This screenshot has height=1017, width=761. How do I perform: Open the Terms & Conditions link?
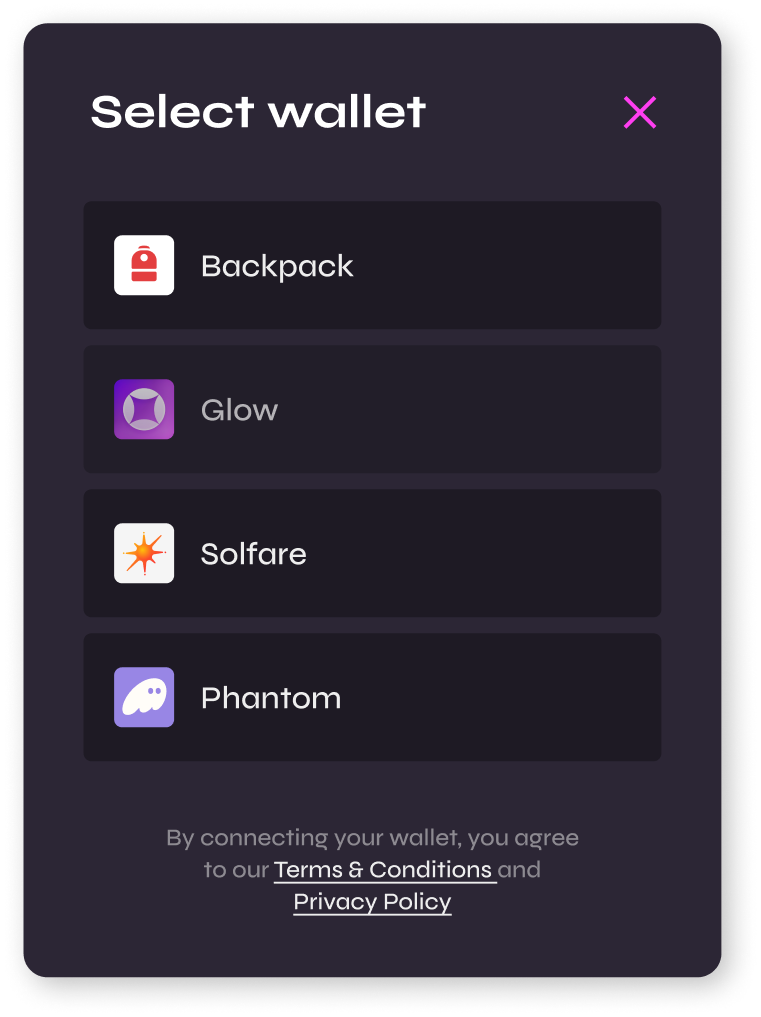(384, 870)
